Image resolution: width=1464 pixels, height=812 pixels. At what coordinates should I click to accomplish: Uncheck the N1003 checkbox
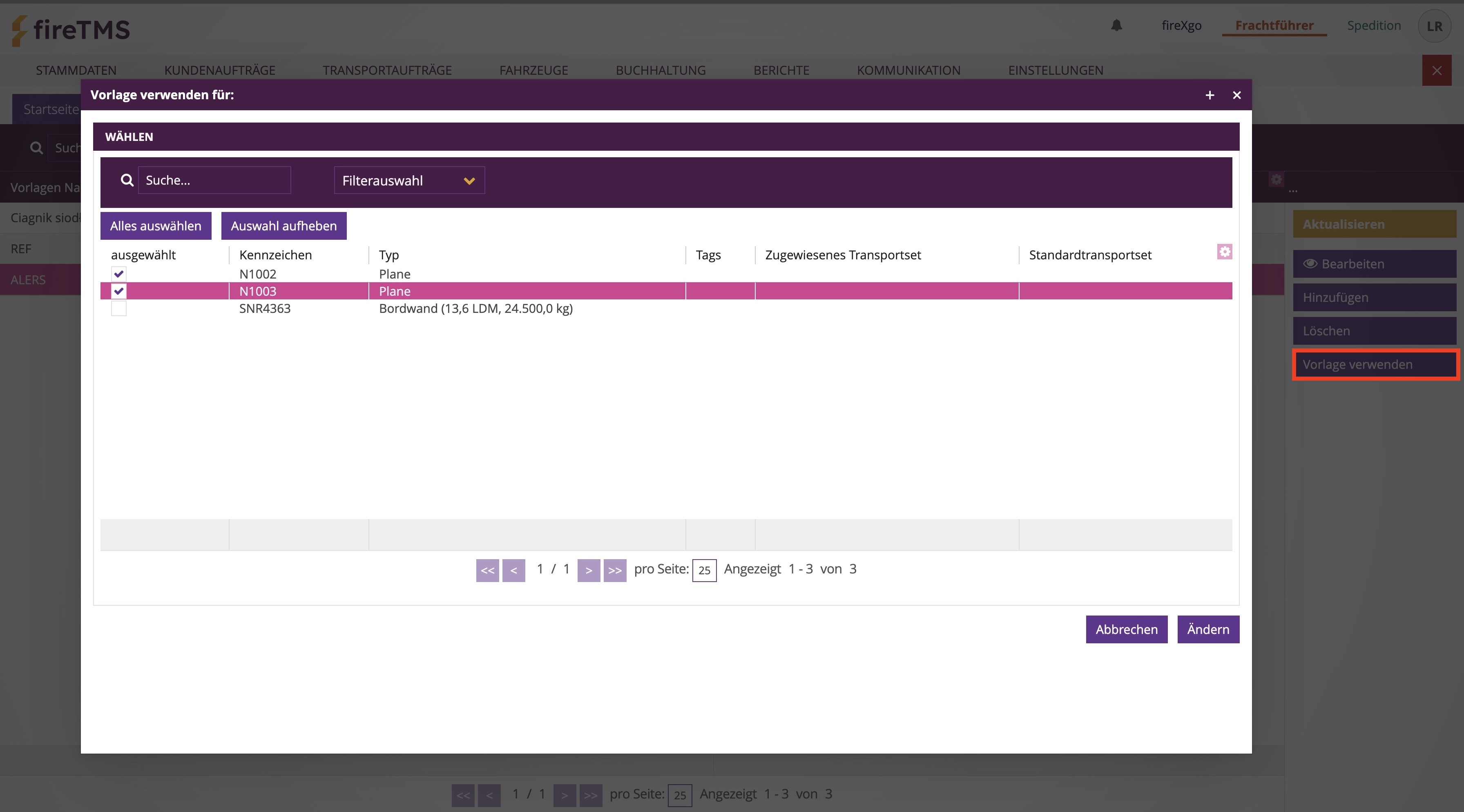pos(119,291)
